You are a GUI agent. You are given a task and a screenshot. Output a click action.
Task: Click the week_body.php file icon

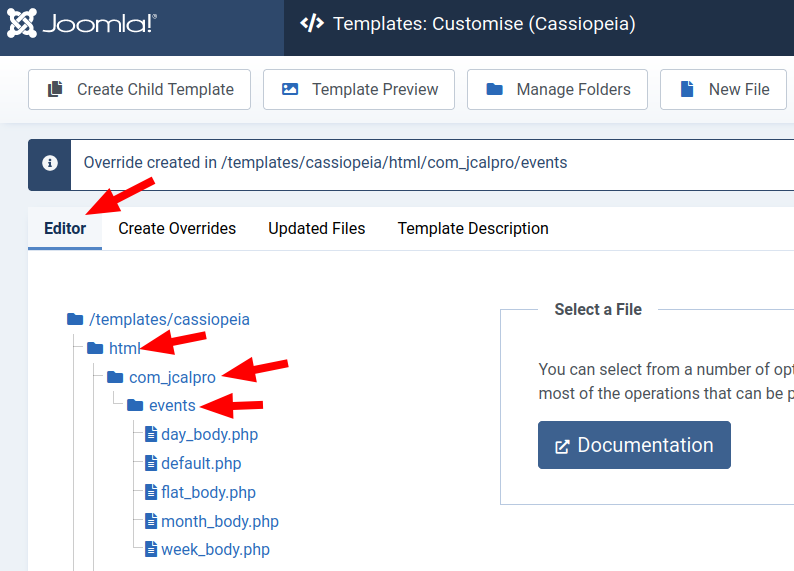(151, 549)
